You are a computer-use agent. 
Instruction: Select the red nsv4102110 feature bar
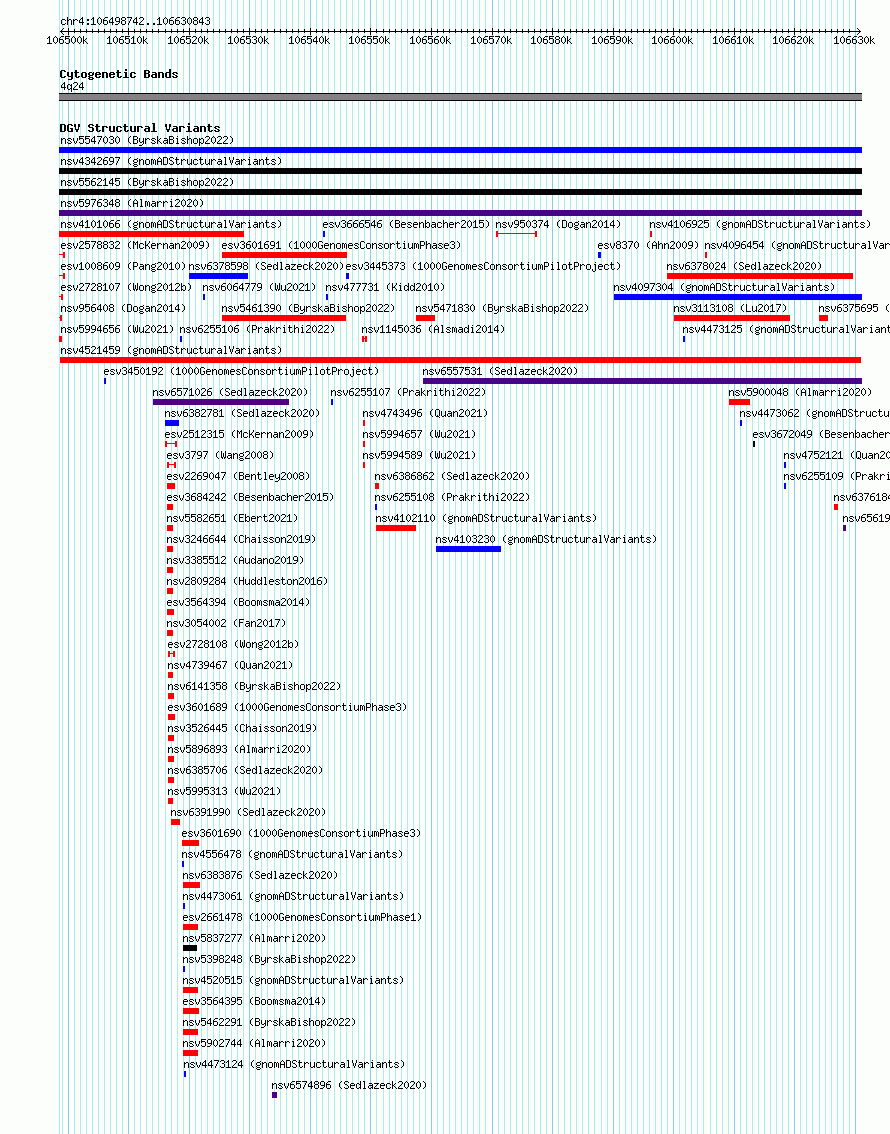point(395,528)
